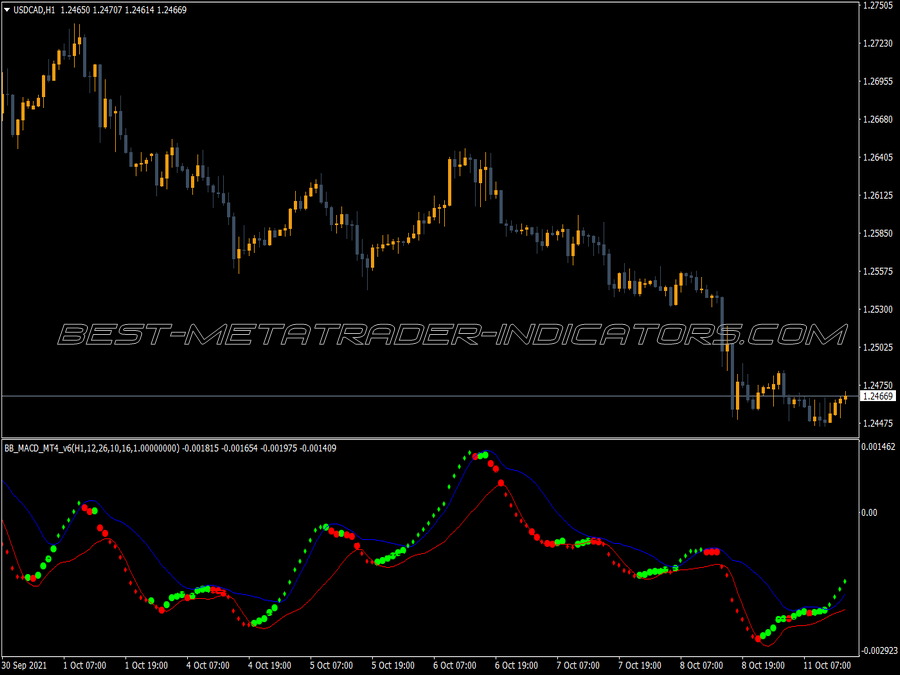Screen dimensions: 900x675
Task: Click the 4 Oct 07:00 time label
Action: point(208,665)
